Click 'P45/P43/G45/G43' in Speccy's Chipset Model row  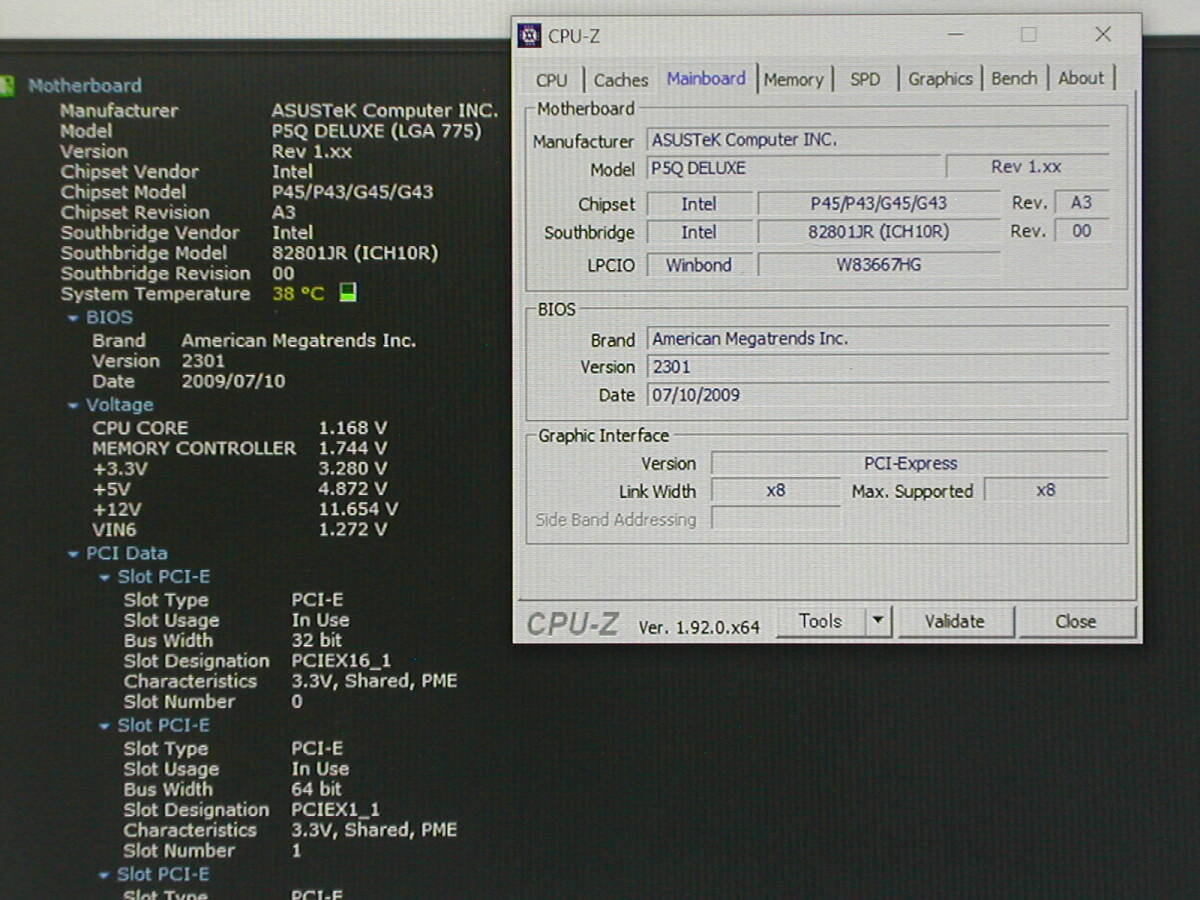(x=352, y=192)
